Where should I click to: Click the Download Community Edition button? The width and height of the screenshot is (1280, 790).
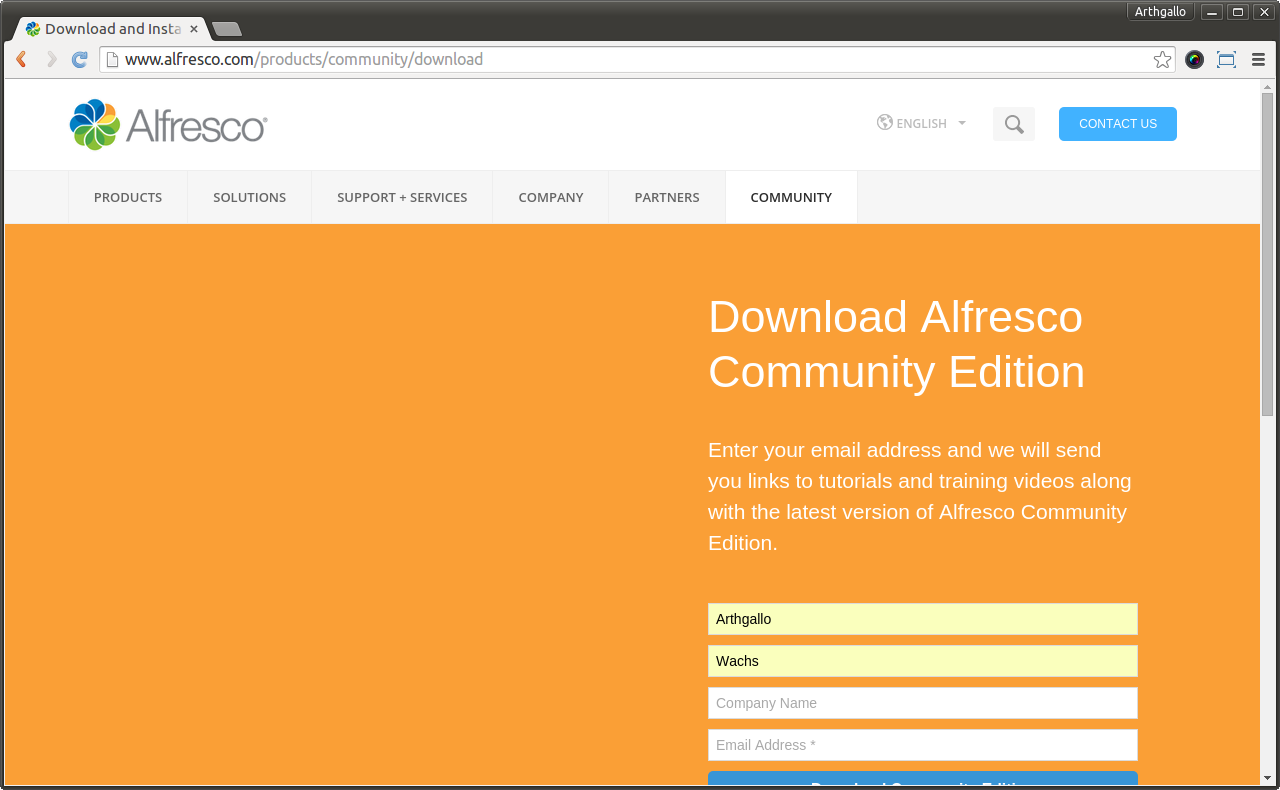click(923, 779)
